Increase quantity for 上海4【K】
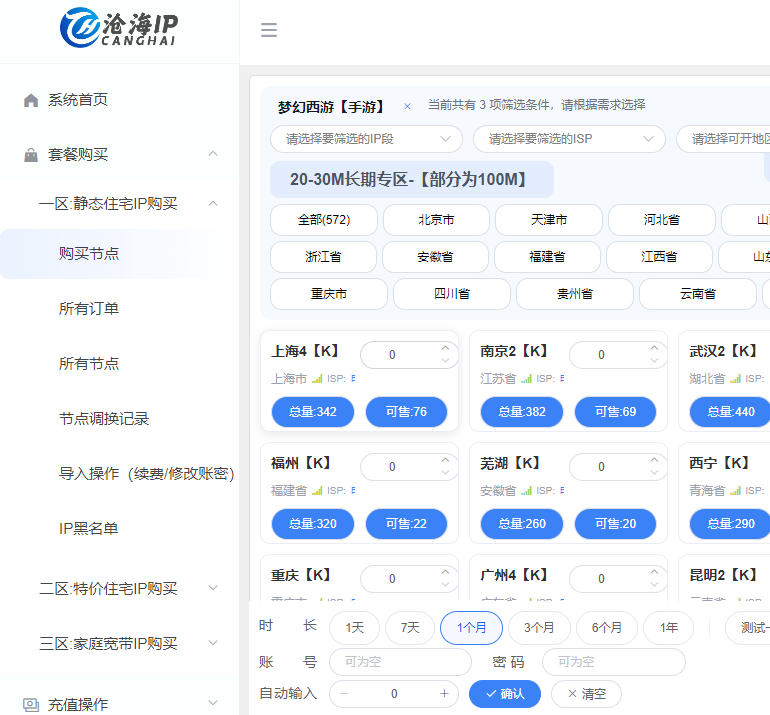Image resolution: width=770 pixels, height=715 pixels. tap(445, 348)
